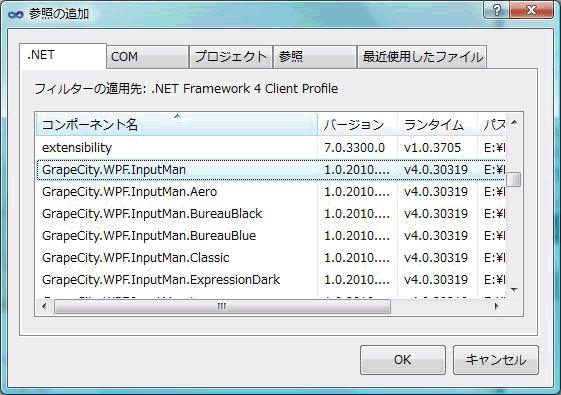Click the horizontal scrollbar right arrow
The height and width of the screenshot is (395, 561).
496,306
